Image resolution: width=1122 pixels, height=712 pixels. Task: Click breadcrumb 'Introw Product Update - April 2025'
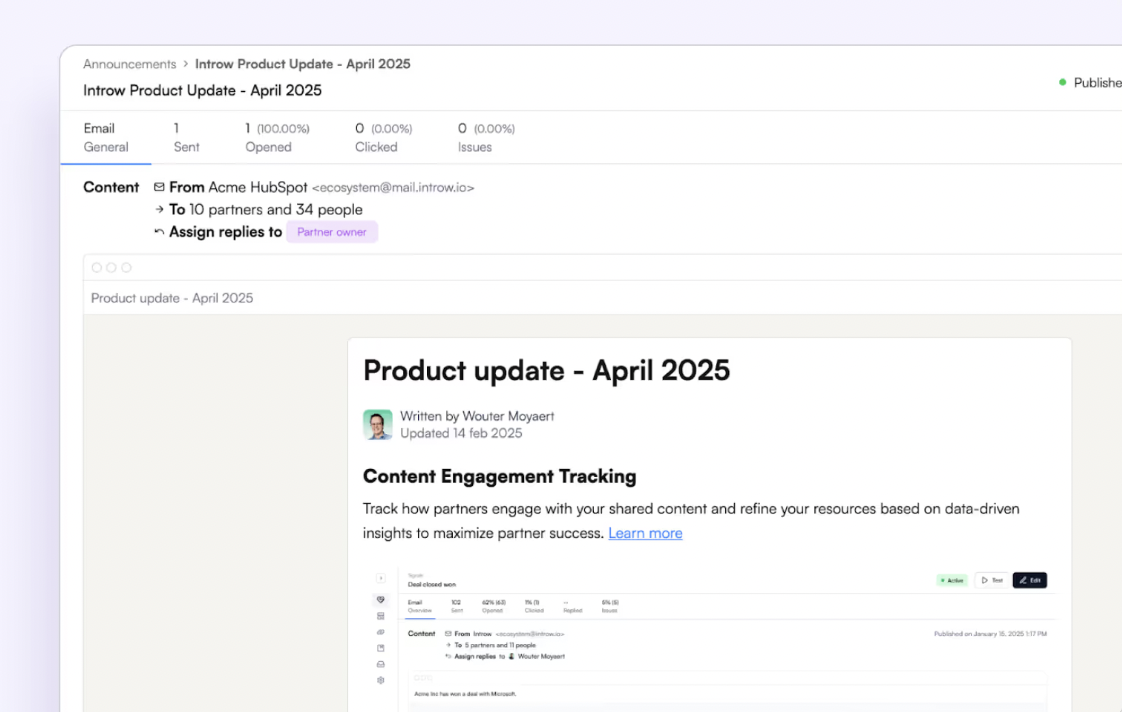point(303,64)
